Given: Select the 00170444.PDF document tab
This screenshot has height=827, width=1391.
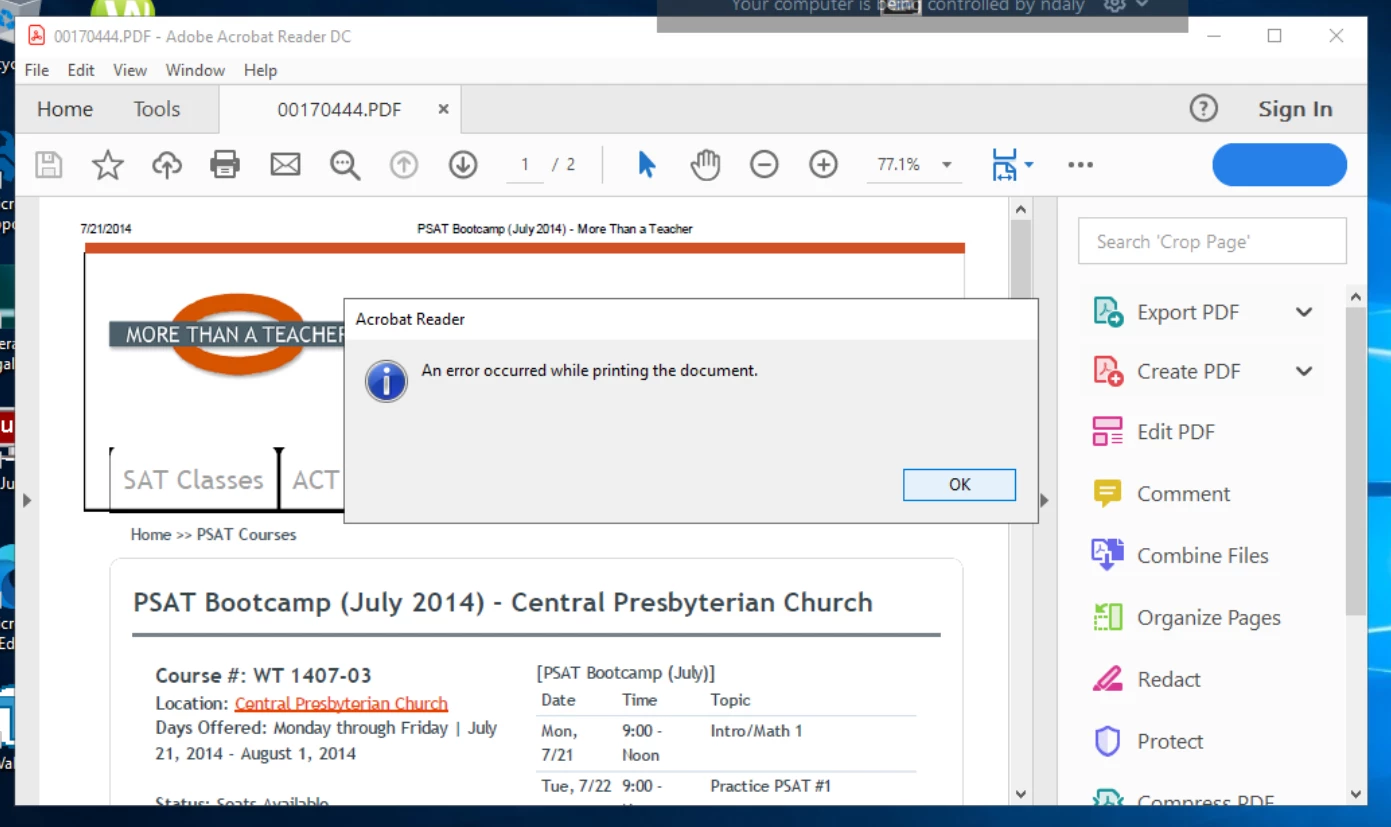Looking at the screenshot, I should coord(339,110).
